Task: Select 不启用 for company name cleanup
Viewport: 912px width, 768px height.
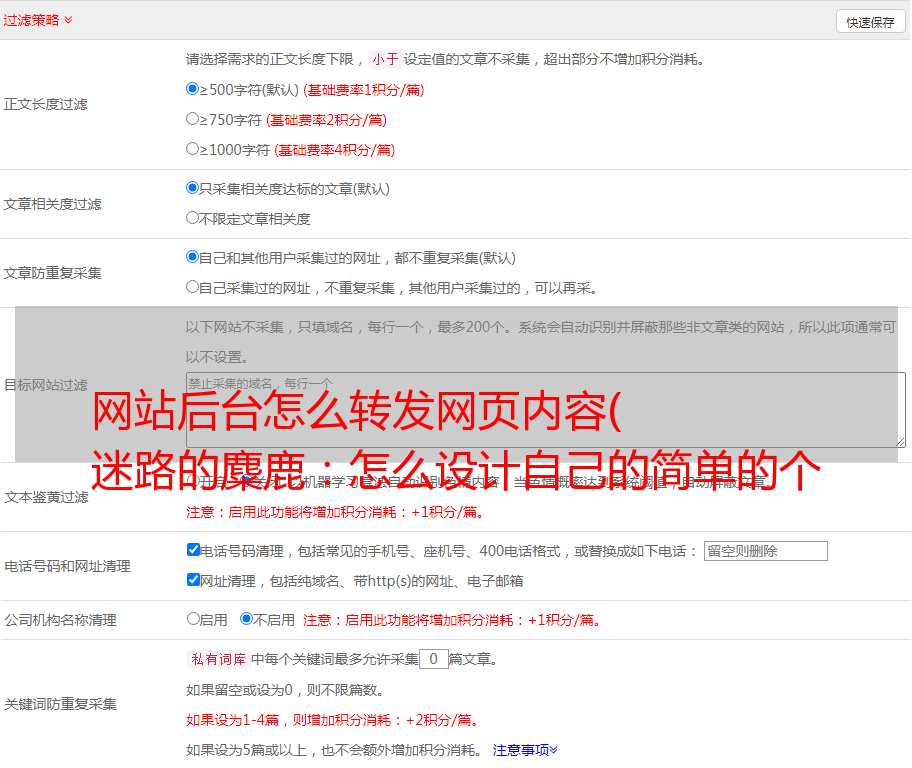Action: pos(246,619)
